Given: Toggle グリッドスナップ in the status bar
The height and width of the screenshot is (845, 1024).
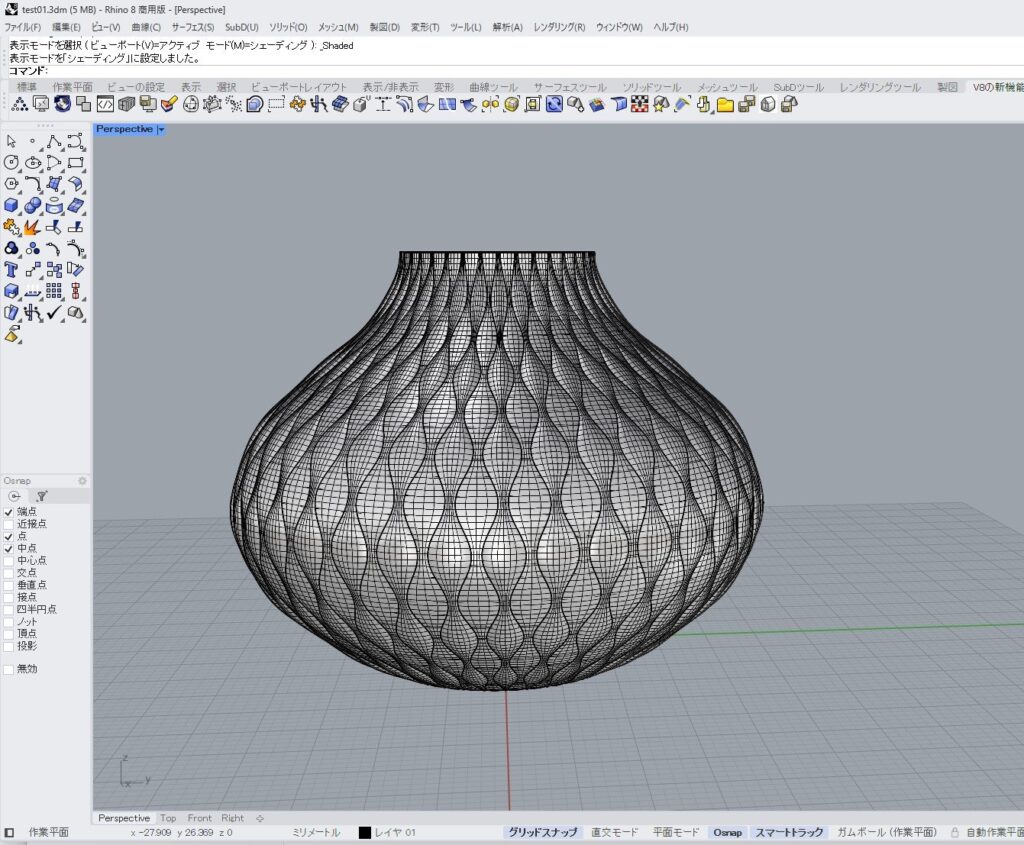Looking at the screenshot, I should [x=542, y=832].
